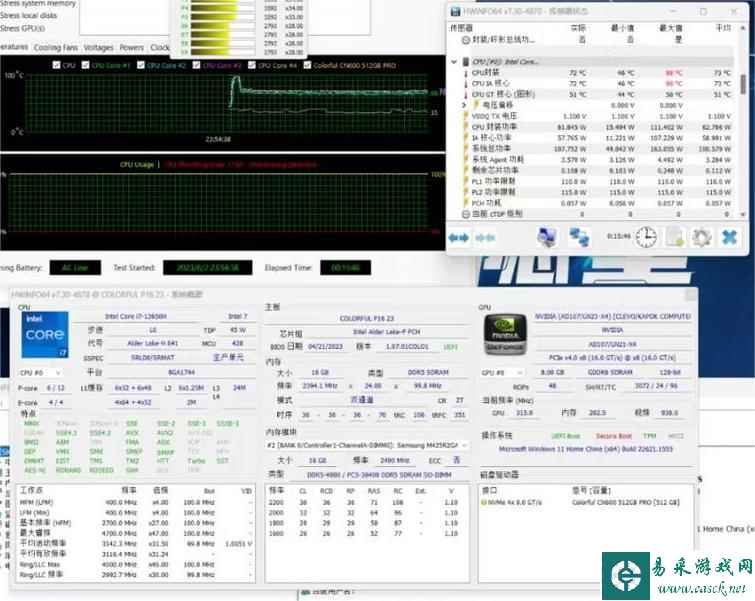Click the Intel Core i7 logo
755x601 pixels.
click(45, 335)
